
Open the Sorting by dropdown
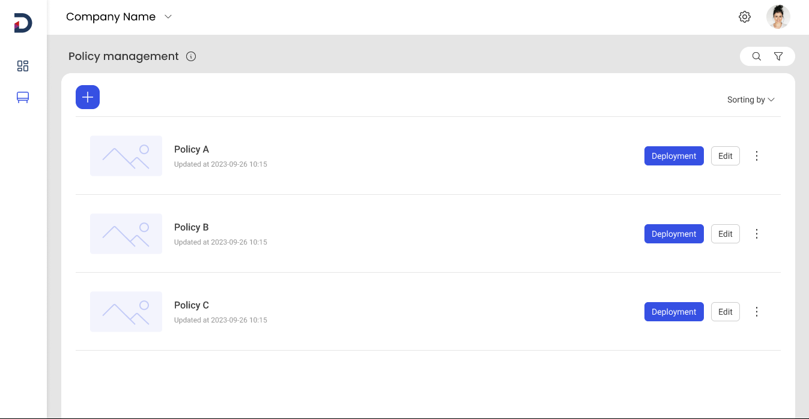coord(751,100)
